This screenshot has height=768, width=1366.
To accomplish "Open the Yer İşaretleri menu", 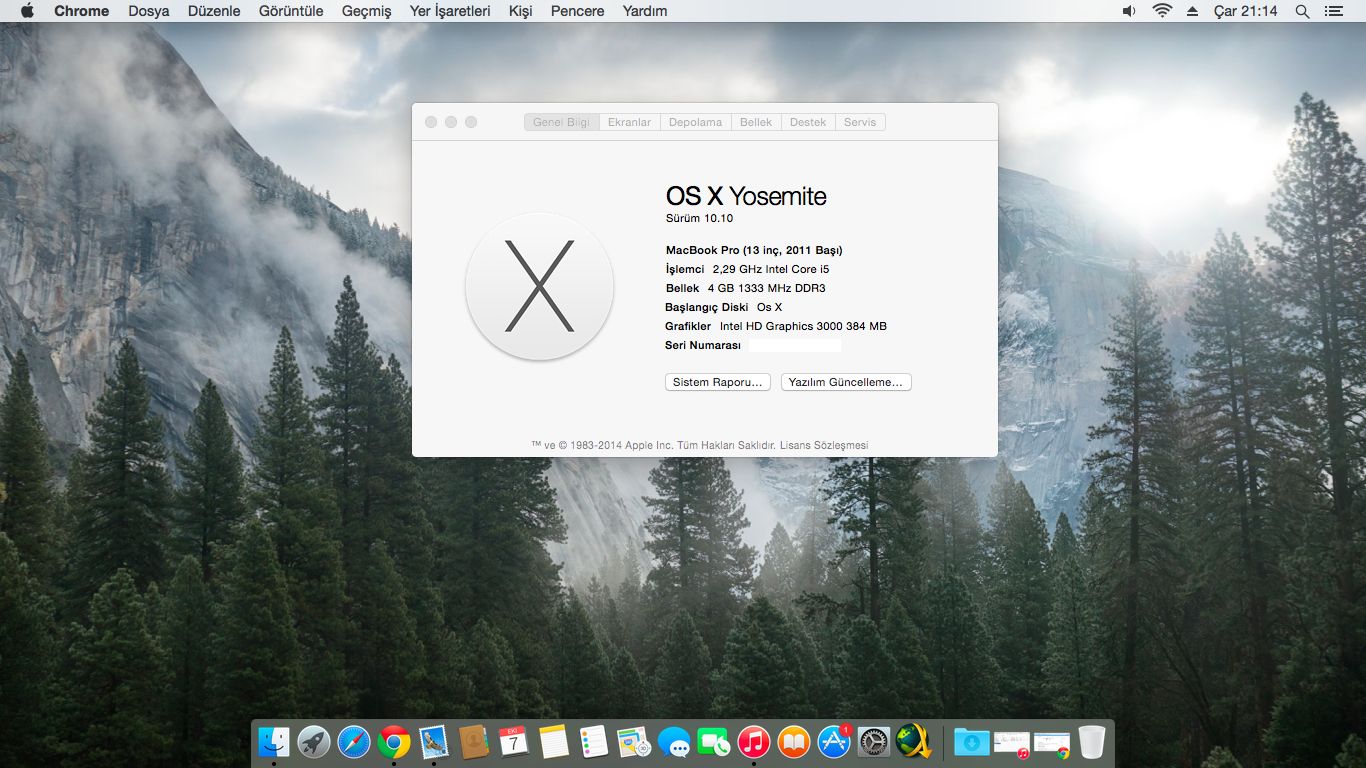I will (x=450, y=11).
